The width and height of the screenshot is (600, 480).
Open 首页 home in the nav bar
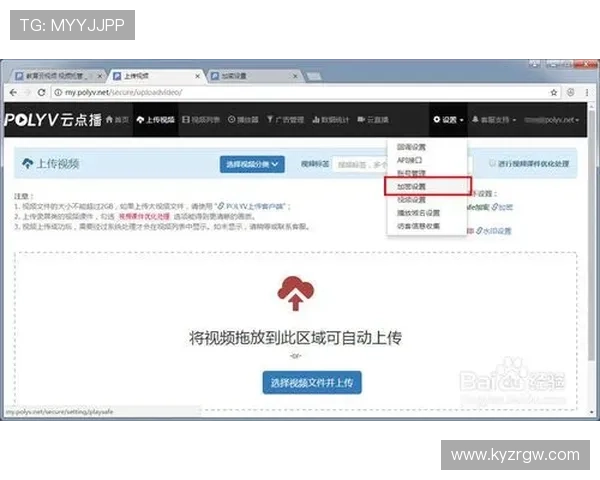117,120
